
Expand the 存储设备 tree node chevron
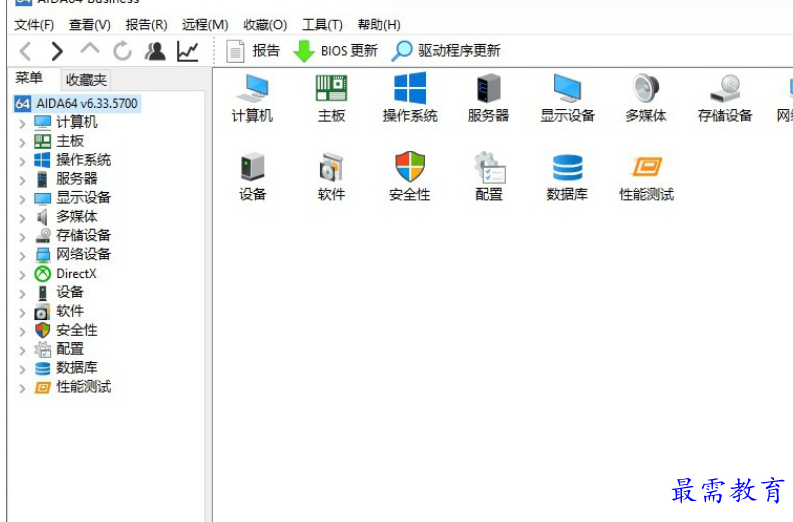[x=22, y=237]
